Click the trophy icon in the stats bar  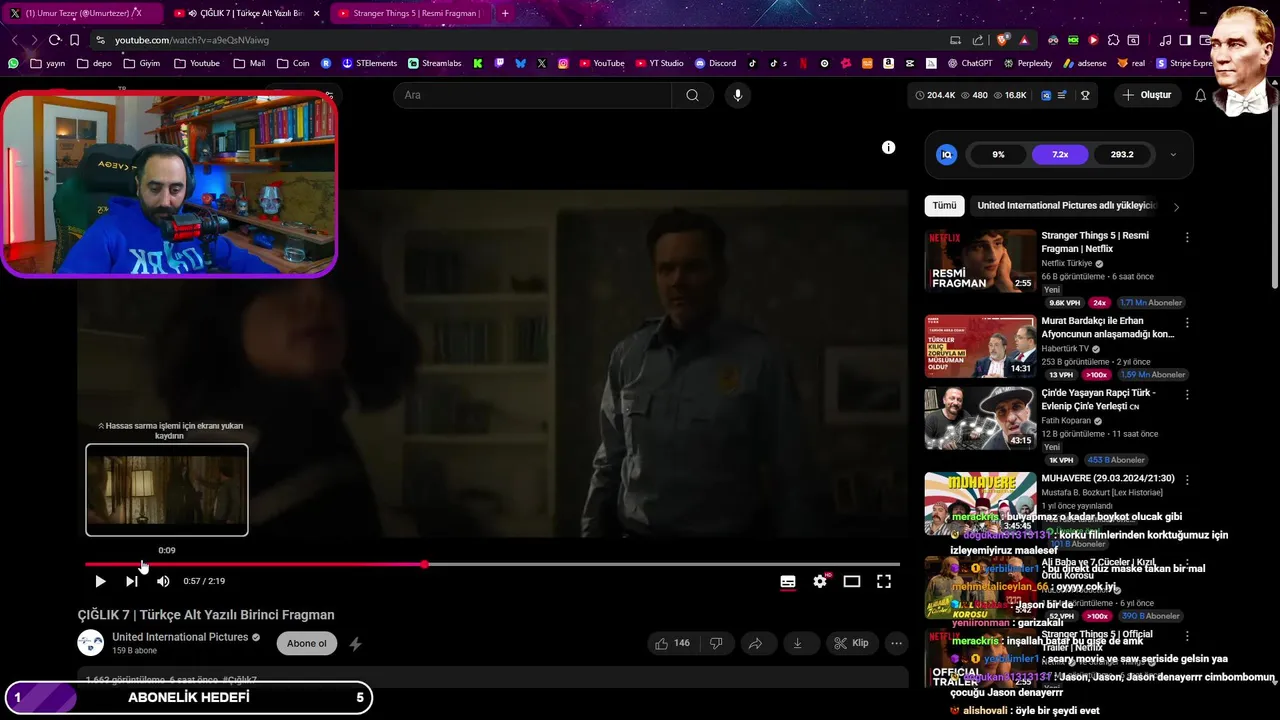point(1085,95)
